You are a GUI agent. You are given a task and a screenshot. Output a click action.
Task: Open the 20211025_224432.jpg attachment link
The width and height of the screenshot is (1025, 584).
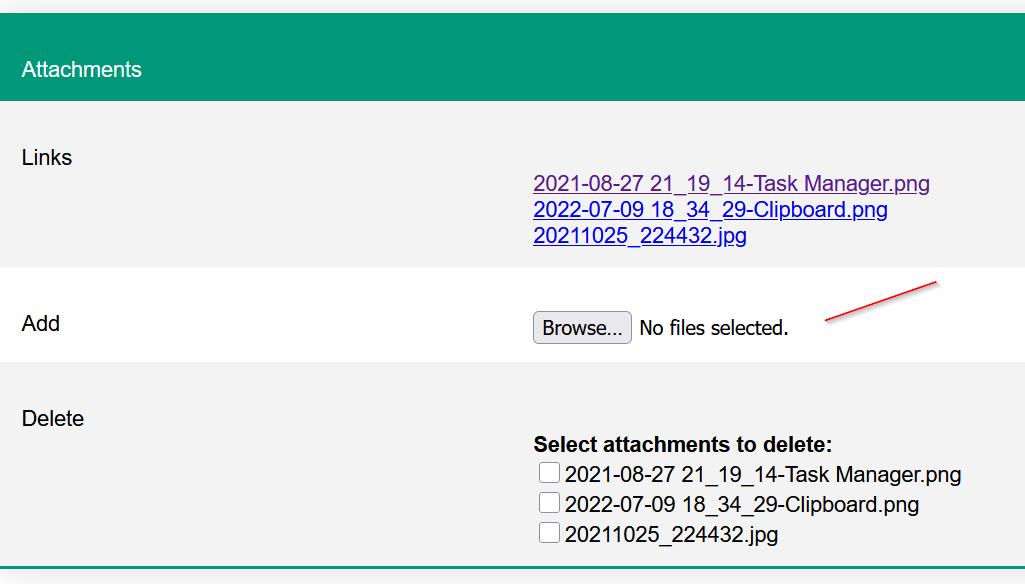pos(639,236)
